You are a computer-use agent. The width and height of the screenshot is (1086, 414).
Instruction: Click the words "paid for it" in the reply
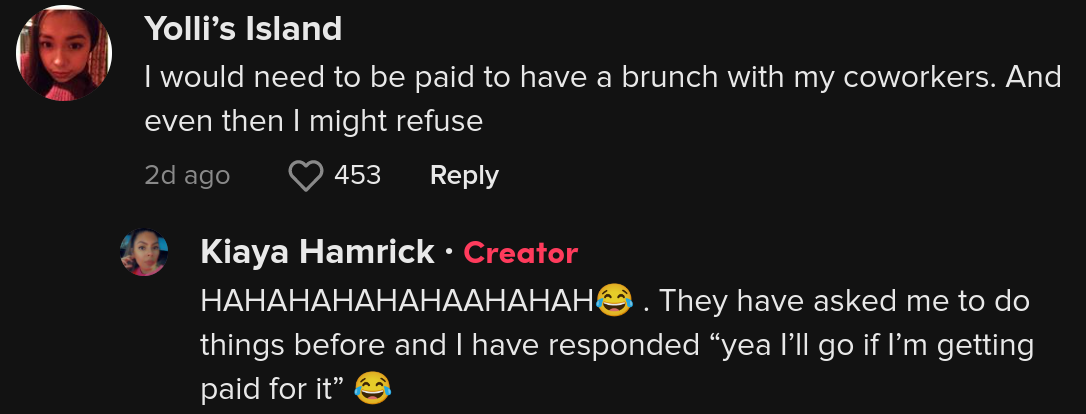pyautogui.click(x=268, y=388)
